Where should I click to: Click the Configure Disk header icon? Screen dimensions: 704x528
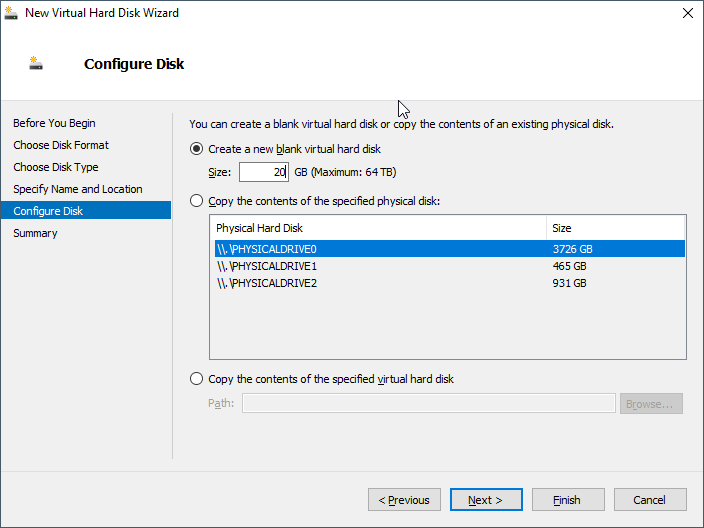point(37,64)
